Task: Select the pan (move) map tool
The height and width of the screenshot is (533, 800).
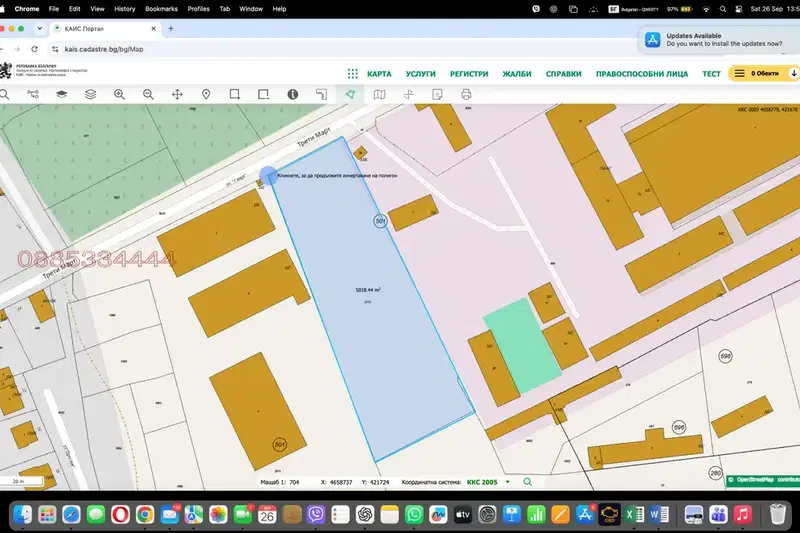Action: coord(177,94)
